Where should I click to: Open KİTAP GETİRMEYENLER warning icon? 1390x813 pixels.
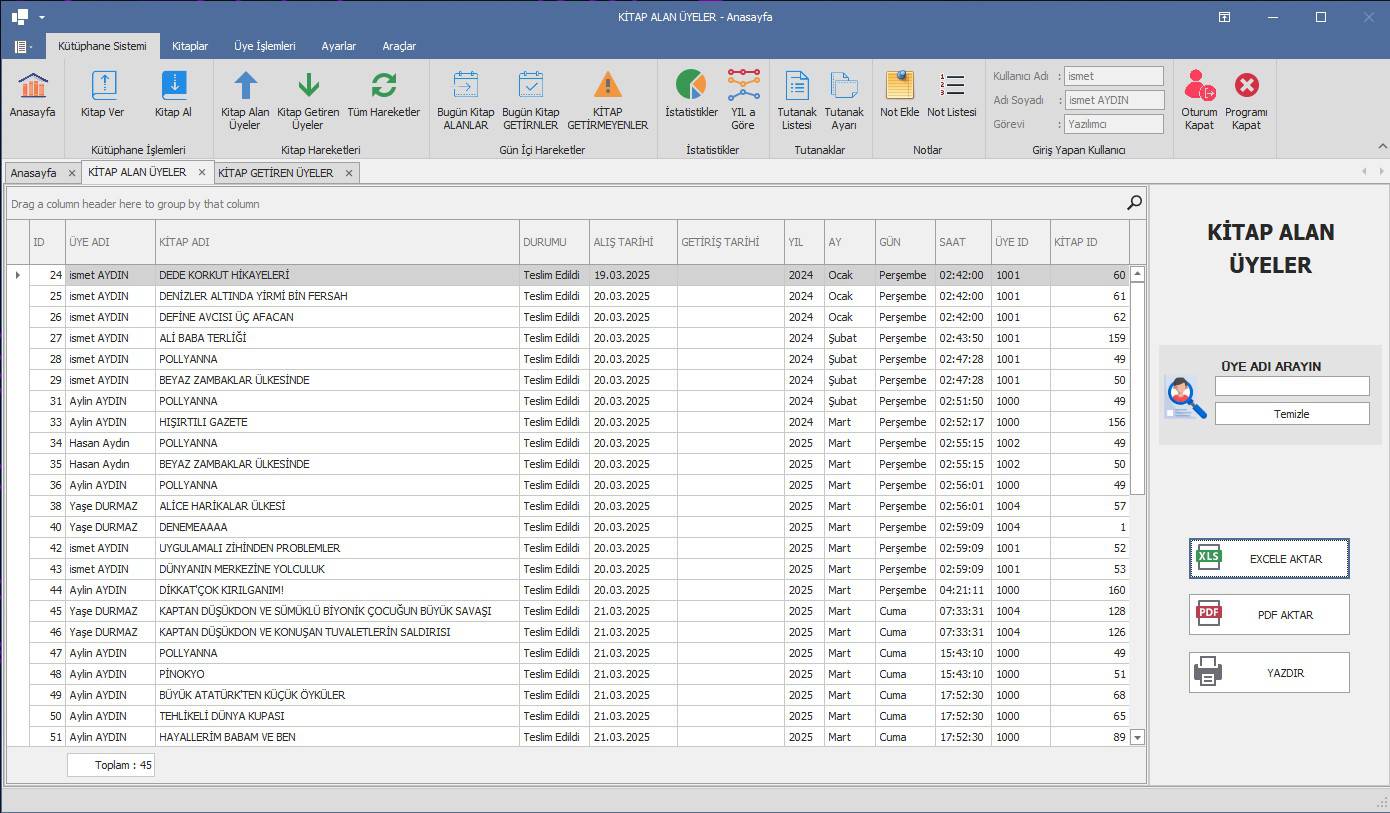tap(607, 86)
